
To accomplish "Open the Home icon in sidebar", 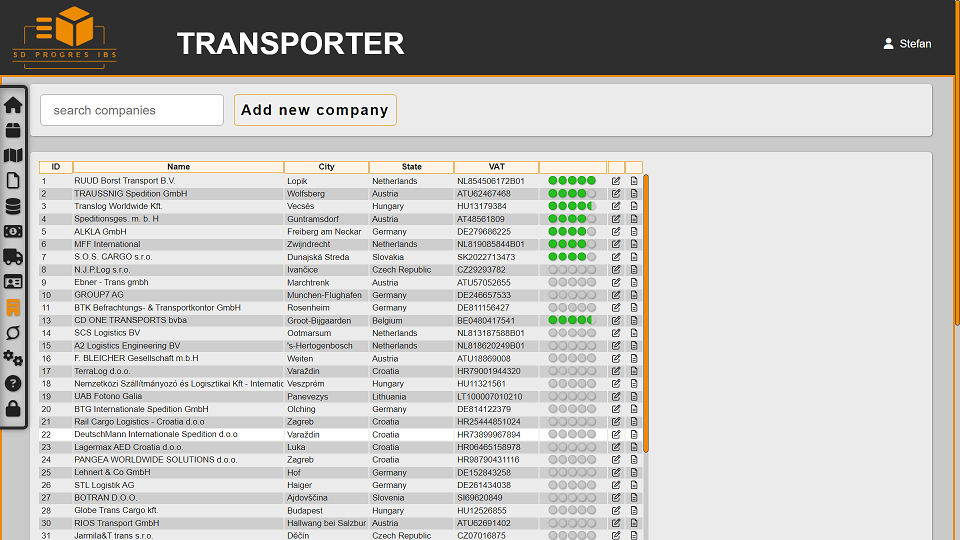I will point(13,105).
